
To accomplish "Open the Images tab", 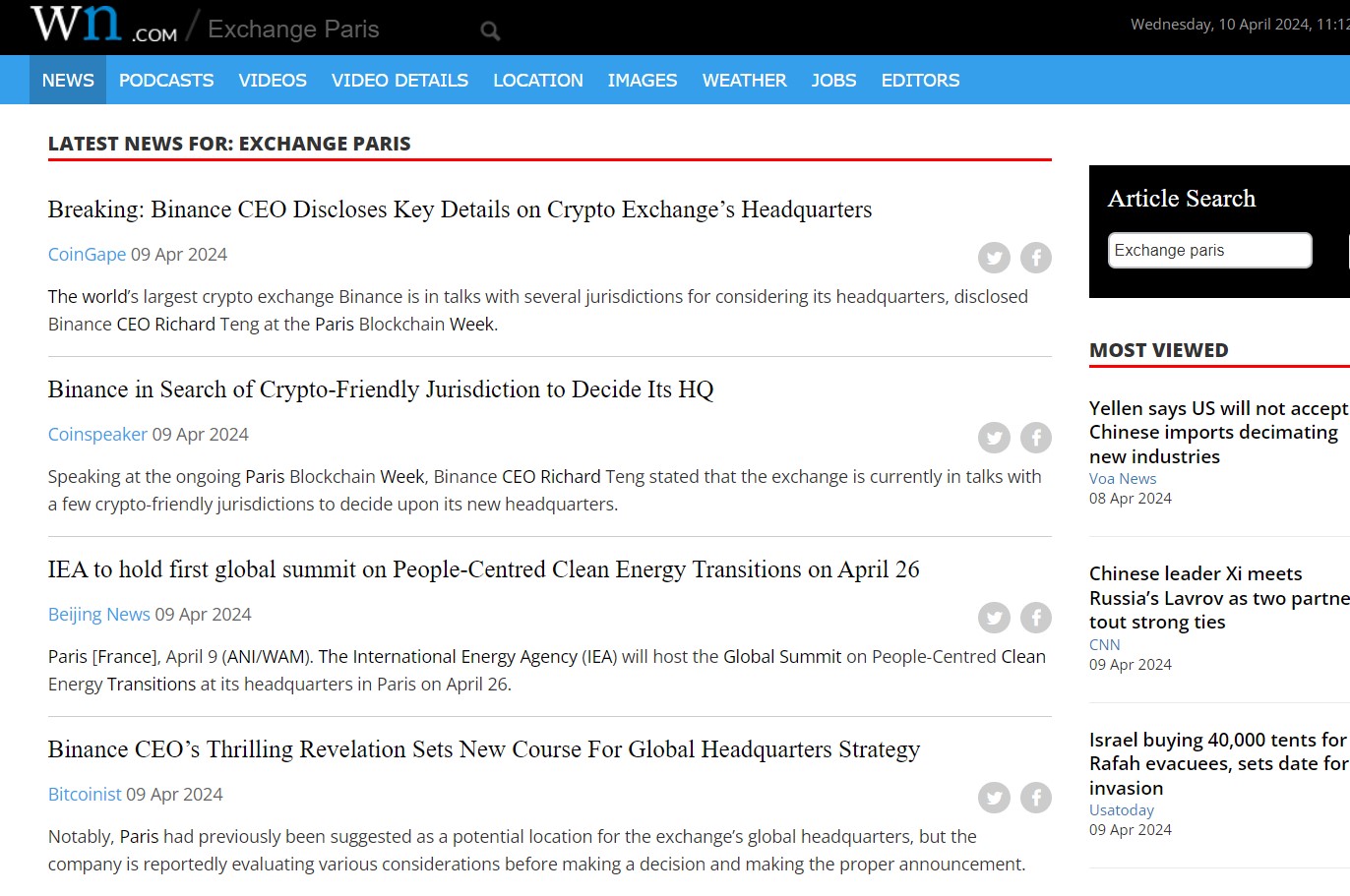I will point(643,80).
